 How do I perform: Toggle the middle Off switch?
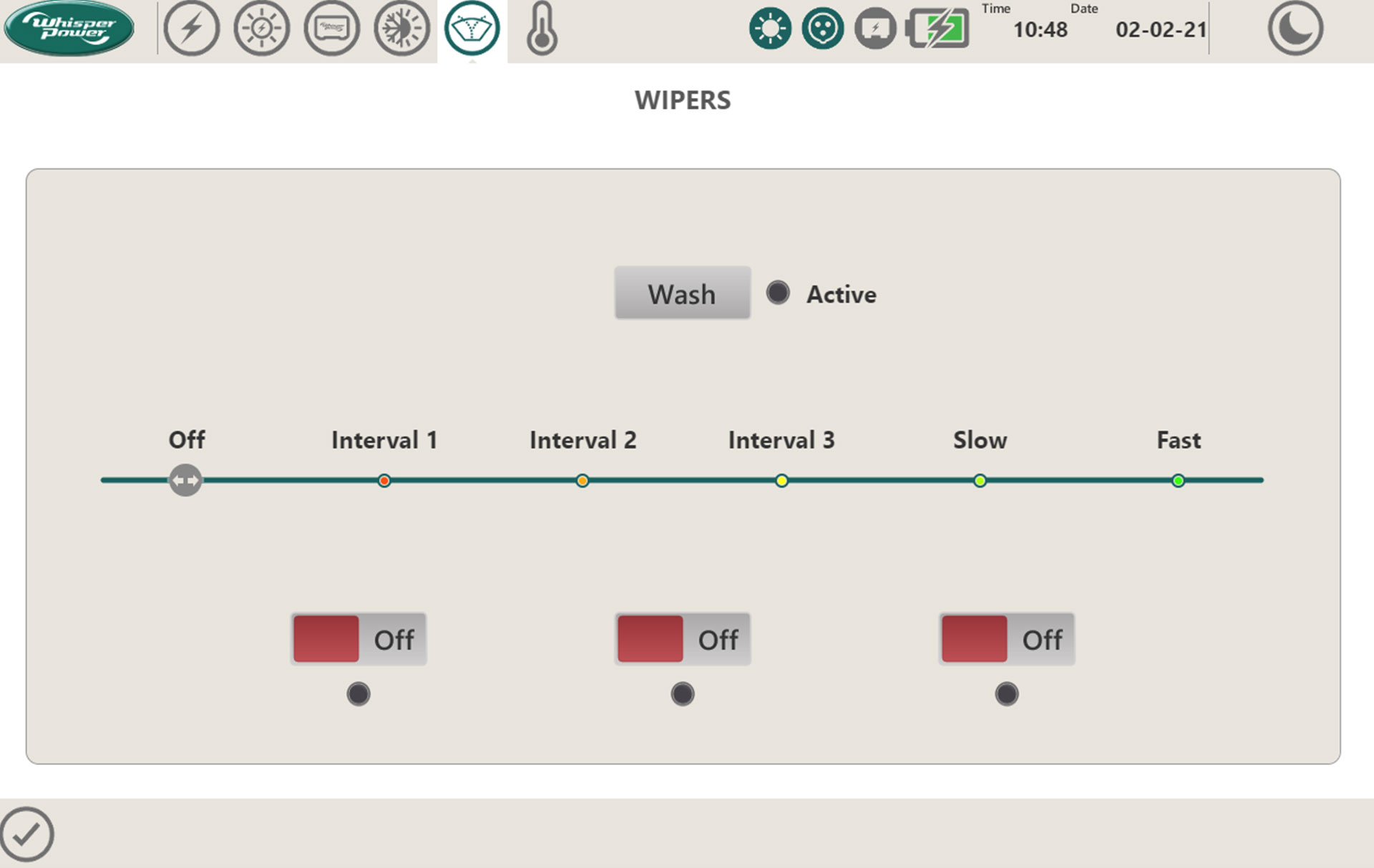pos(682,638)
